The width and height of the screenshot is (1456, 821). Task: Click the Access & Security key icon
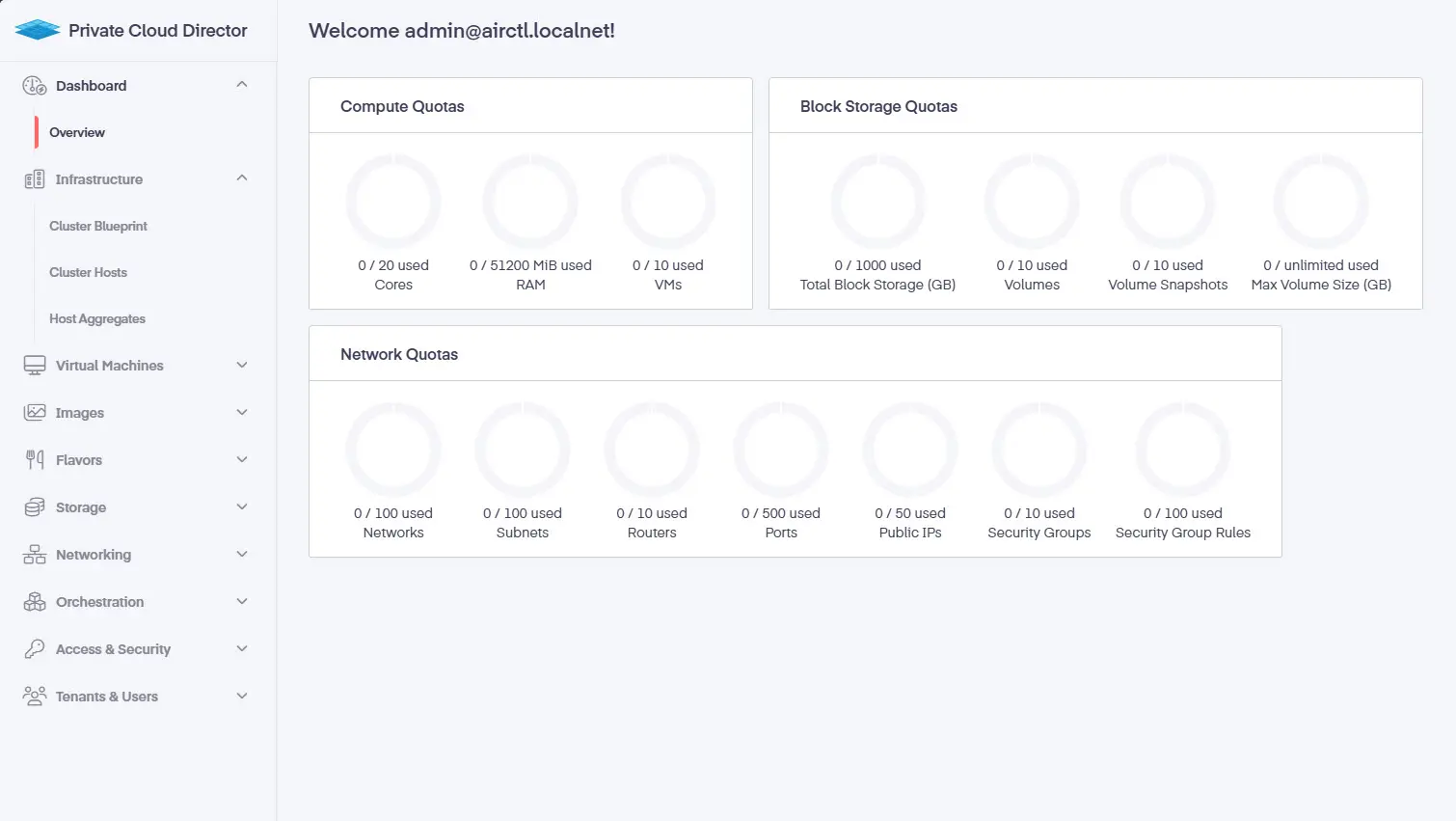[35, 649]
